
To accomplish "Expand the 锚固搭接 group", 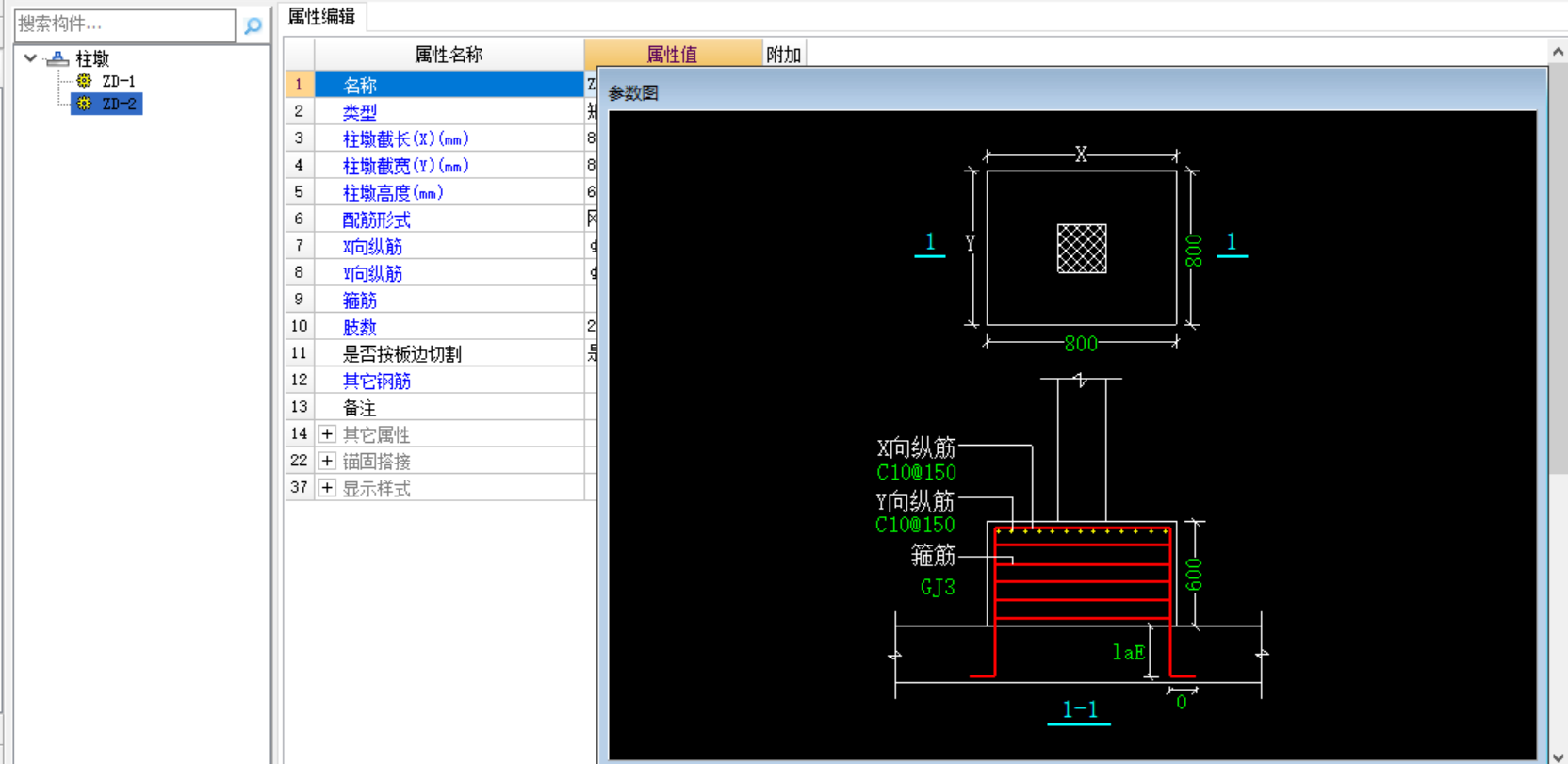I will tap(327, 461).
